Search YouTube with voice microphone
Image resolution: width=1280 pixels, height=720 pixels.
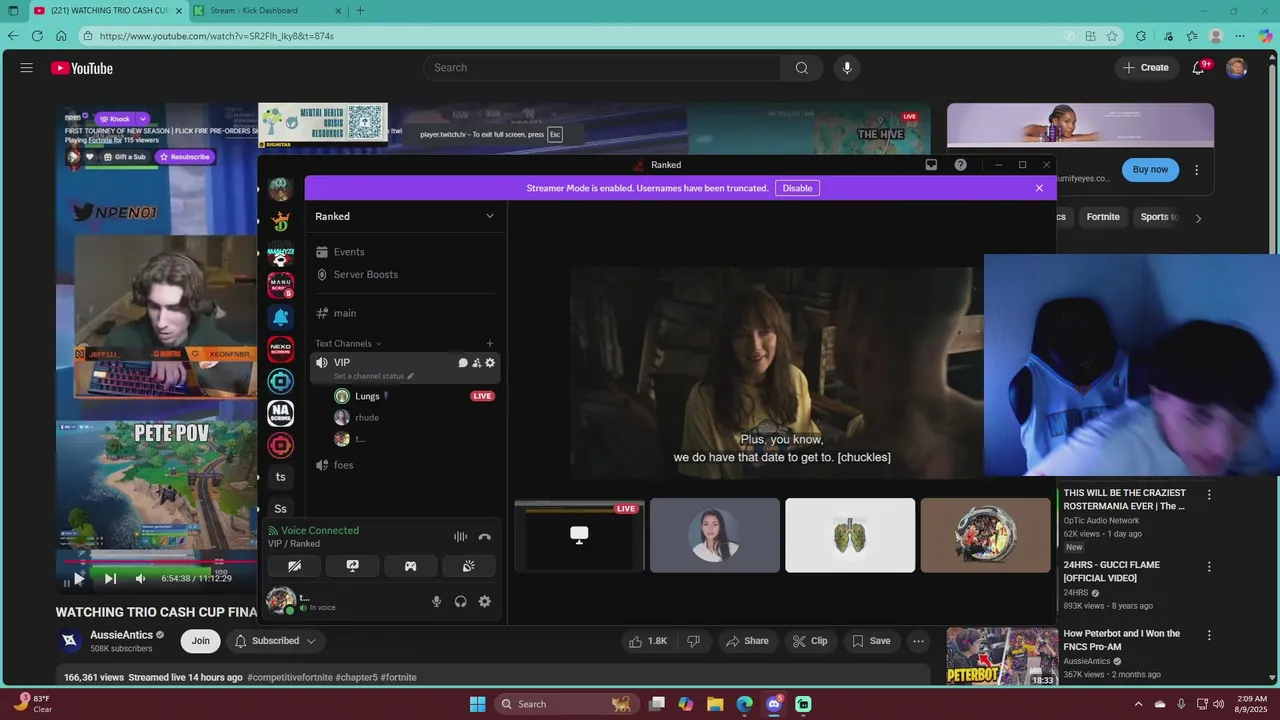tap(847, 68)
